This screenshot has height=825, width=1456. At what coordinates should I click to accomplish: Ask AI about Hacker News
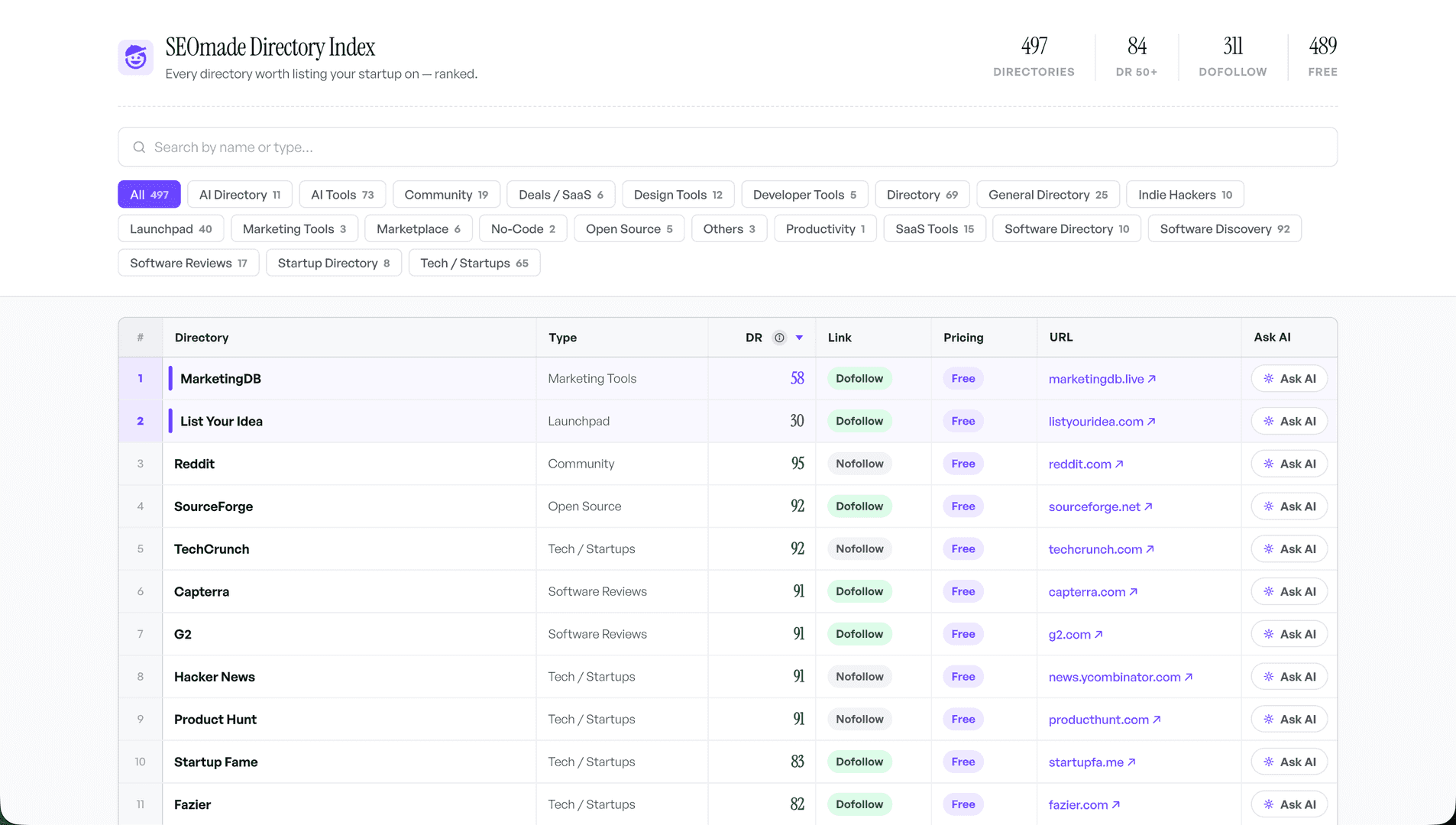point(1289,677)
